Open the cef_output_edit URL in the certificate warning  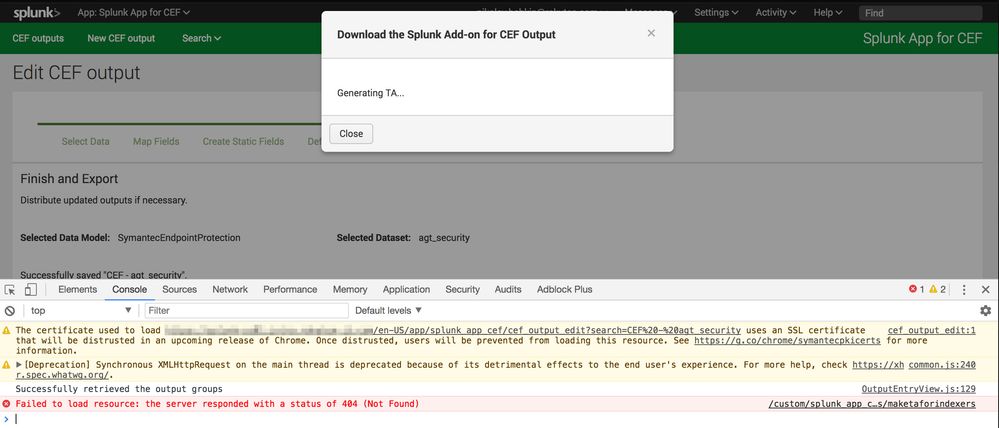[x=452, y=331]
